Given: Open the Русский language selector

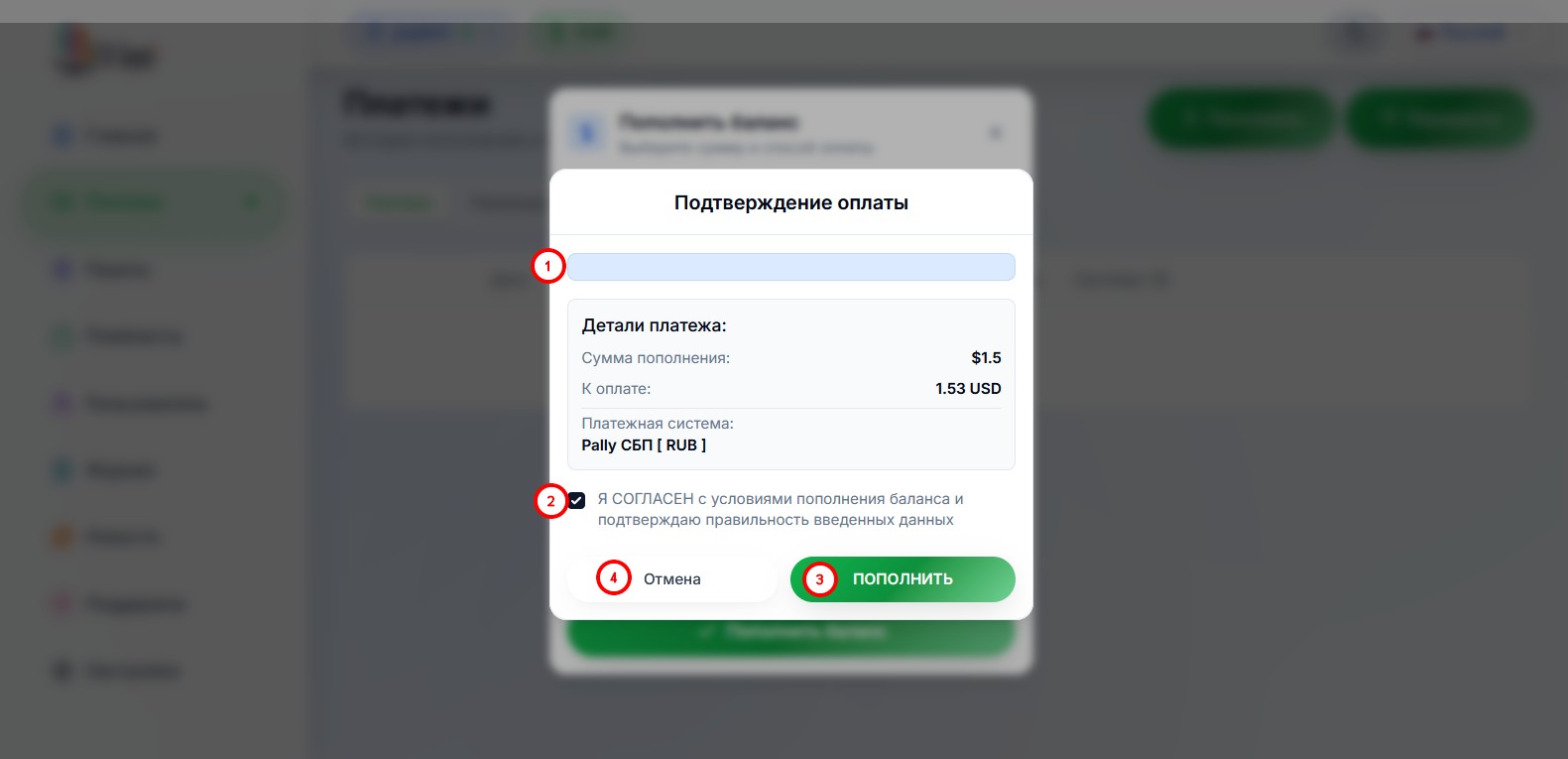Looking at the screenshot, I should [x=1460, y=33].
